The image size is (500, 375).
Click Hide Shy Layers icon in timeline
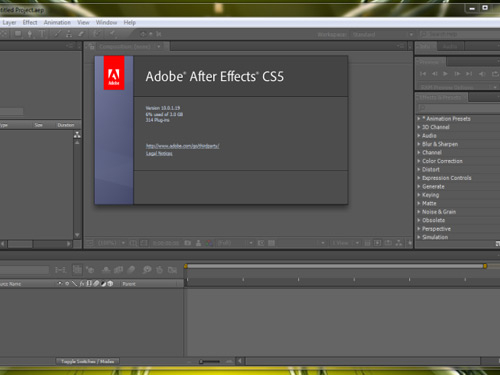pos(106,270)
